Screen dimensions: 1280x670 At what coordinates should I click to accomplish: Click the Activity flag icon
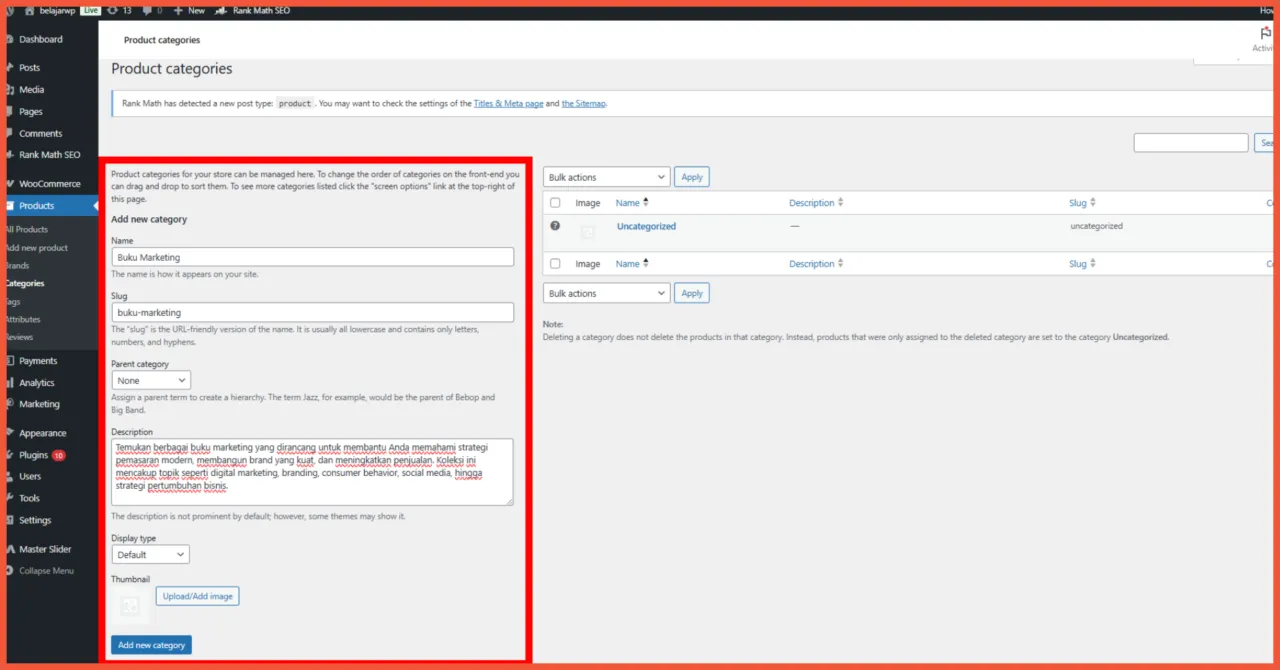(x=1266, y=33)
